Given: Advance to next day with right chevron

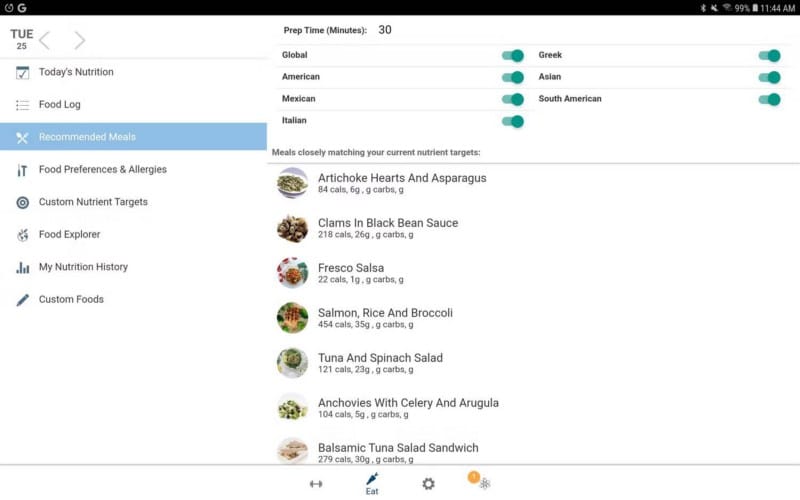Looking at the screenshot, I should point(79,40).
